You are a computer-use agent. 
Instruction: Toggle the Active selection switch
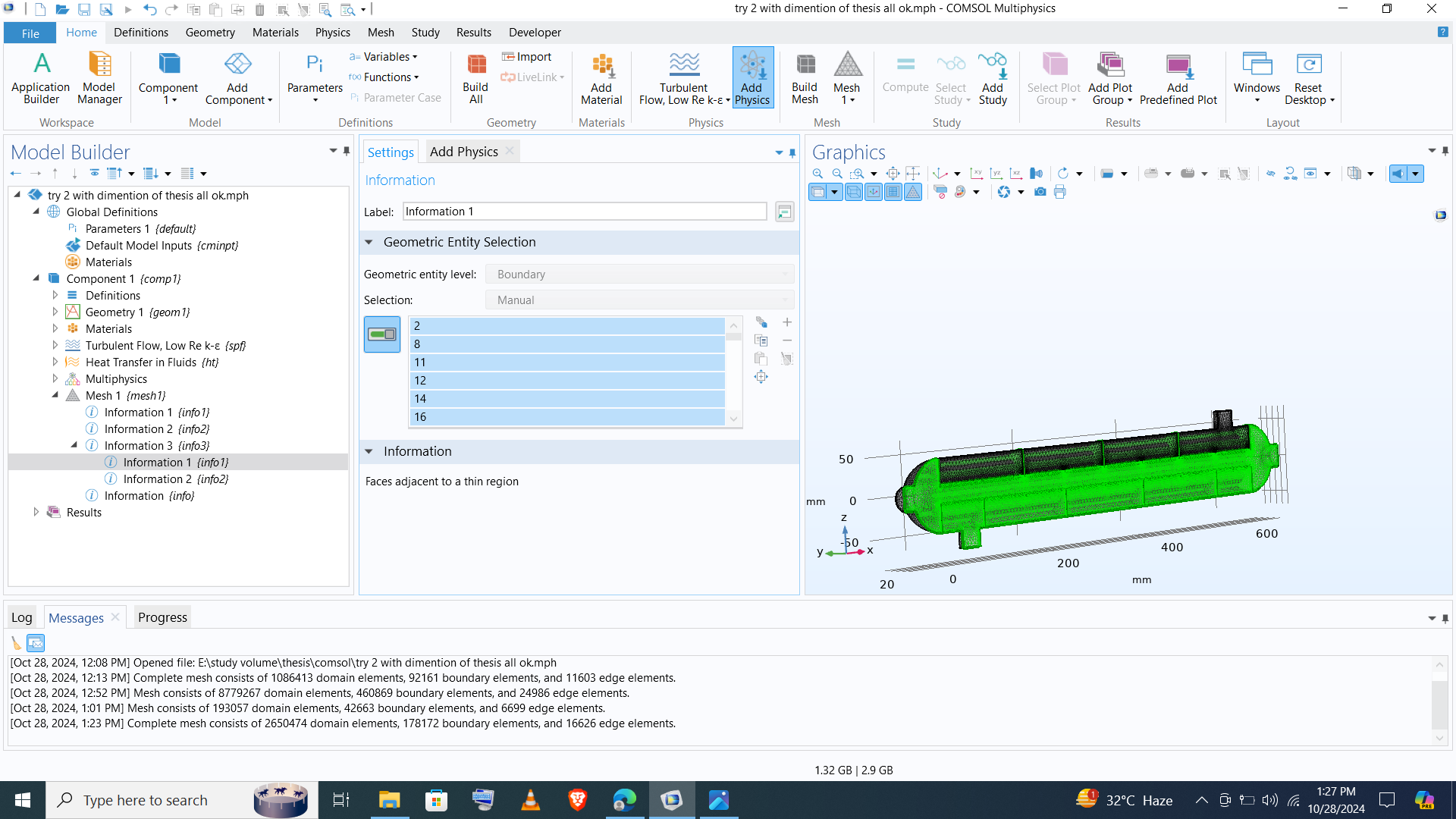pyautogui.click(x=382, y=334)
